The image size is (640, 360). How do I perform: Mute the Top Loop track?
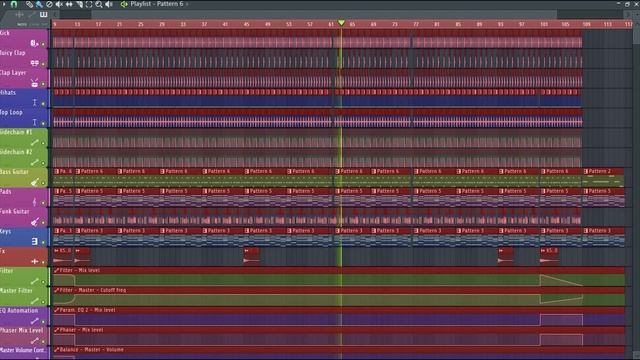pyautogui.click(x=43, y=123)
